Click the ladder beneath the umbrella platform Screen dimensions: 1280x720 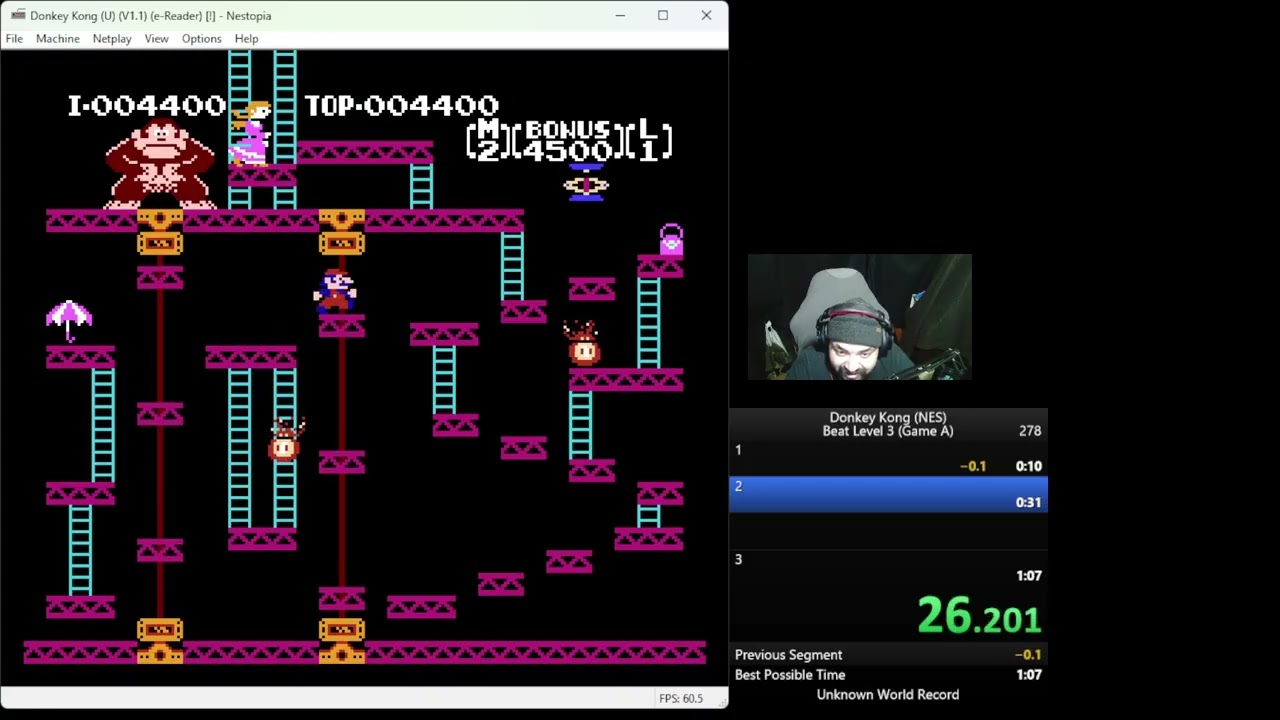[x=103, y=425]
